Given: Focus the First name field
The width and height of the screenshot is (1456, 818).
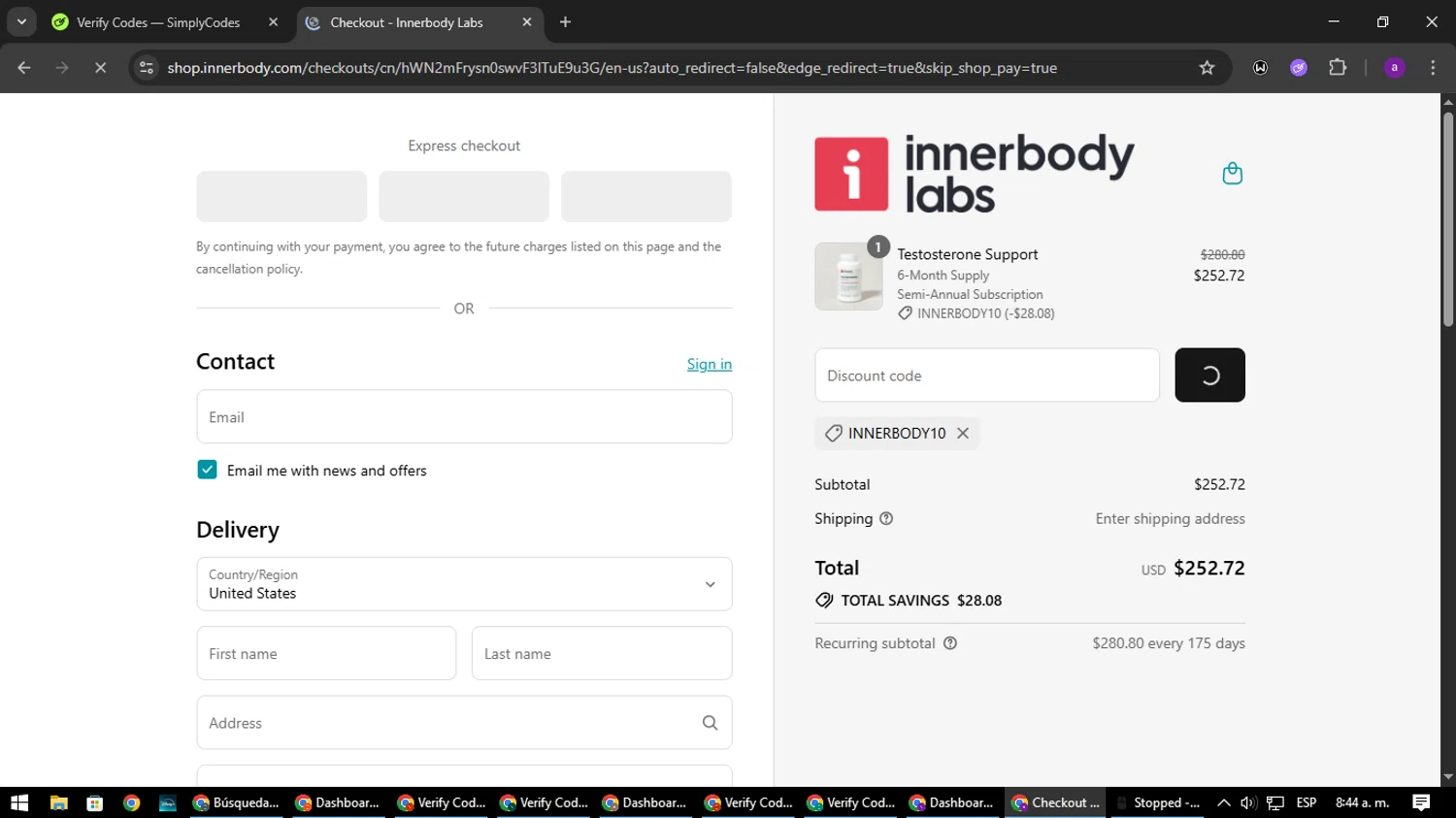Looking at the screenshot, I should click(326, 653).
